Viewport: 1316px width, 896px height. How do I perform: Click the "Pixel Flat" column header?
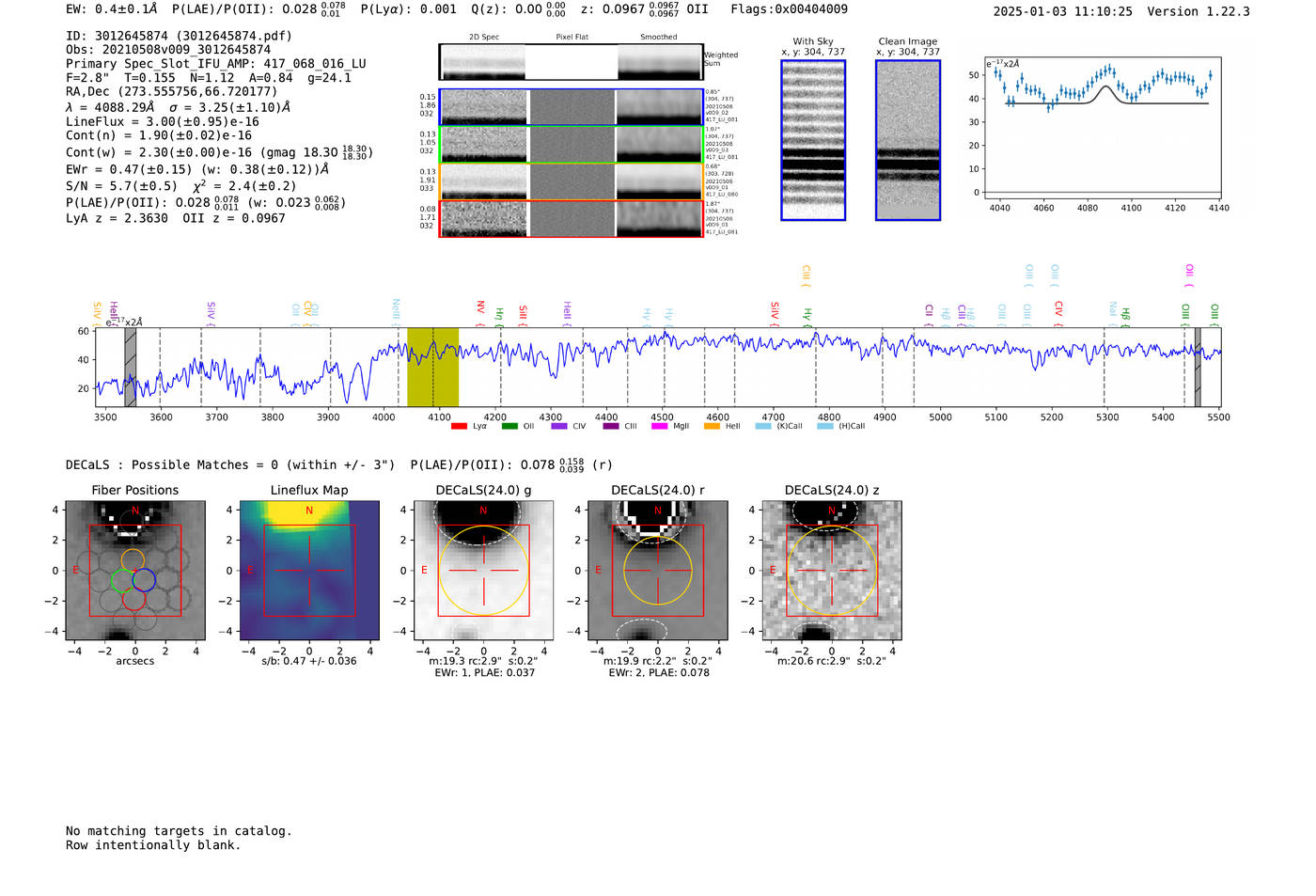[572, 38]
